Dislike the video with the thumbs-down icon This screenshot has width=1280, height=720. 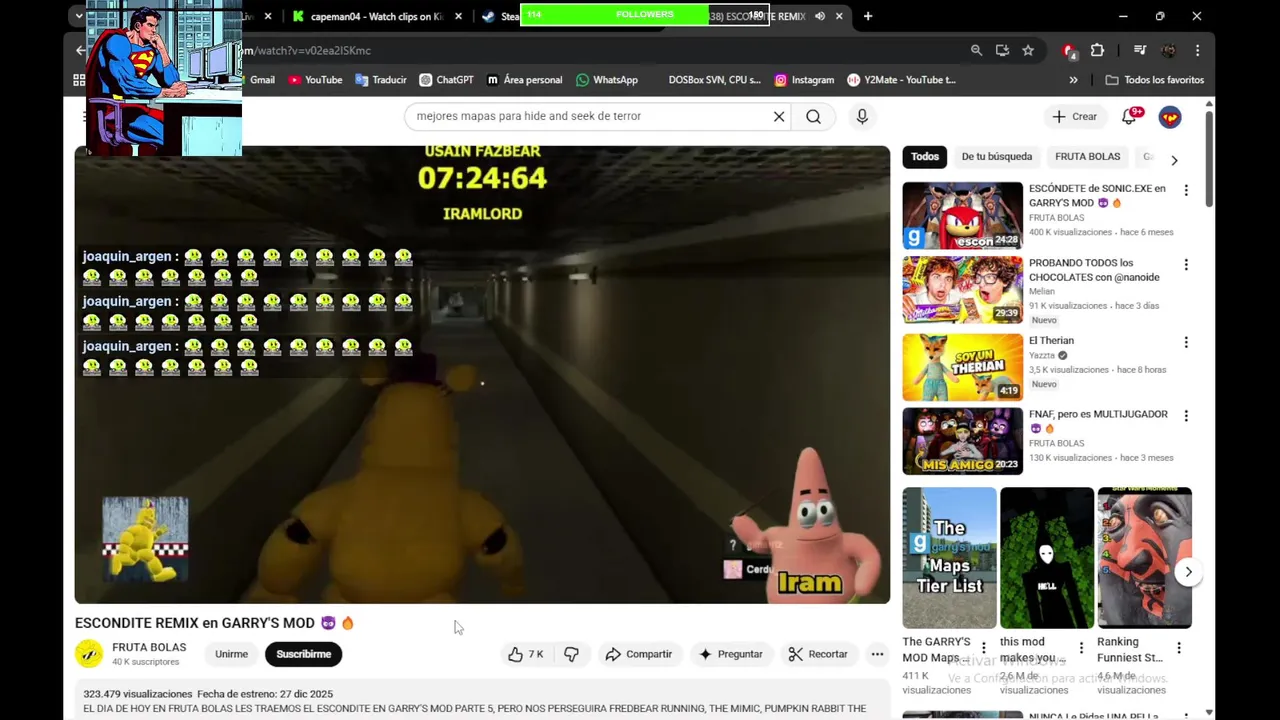pos(571,654)
